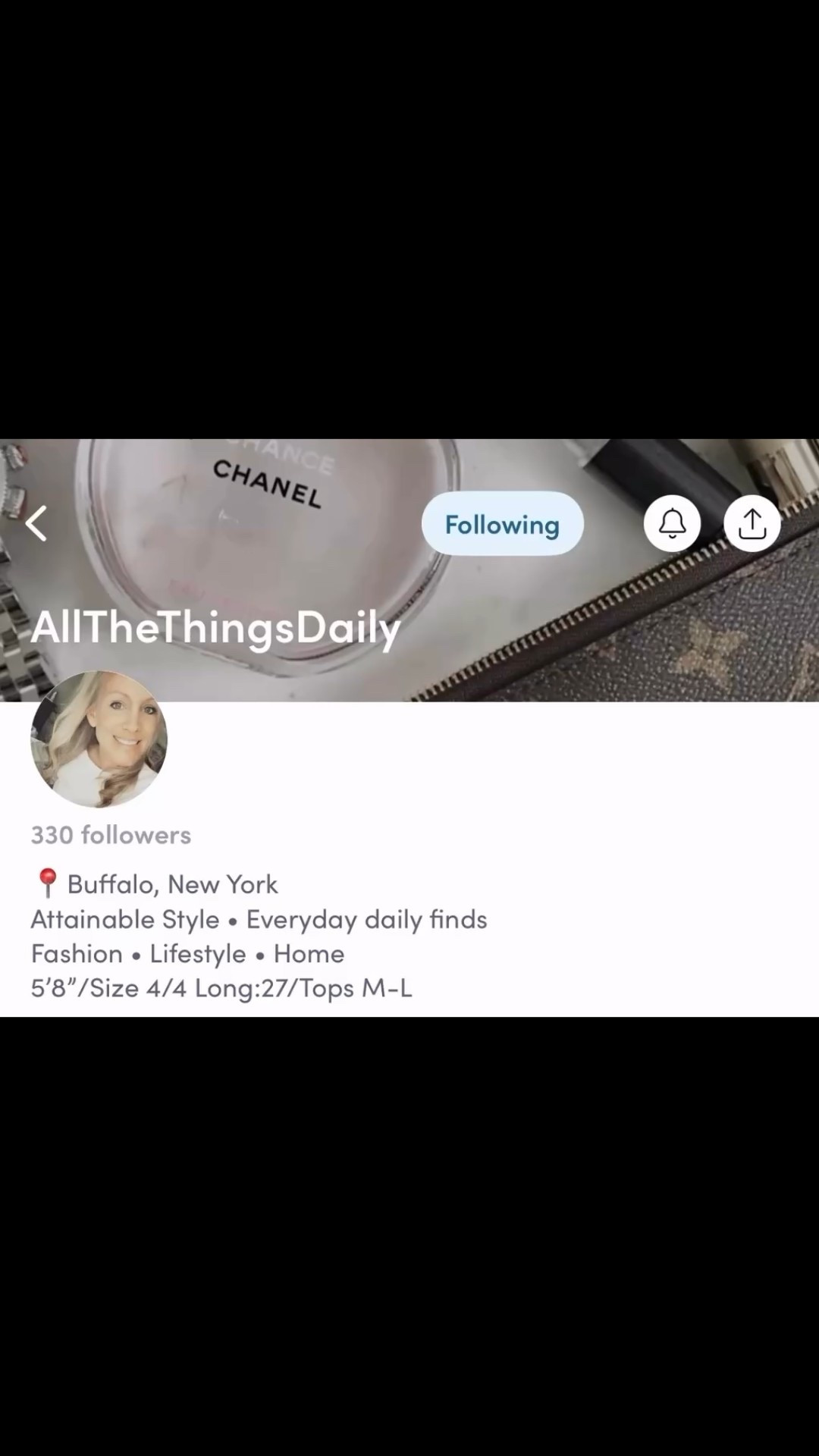Open the circular profile avatar photo
This screenshot has height=1456, width=819.
pos(99,739)
